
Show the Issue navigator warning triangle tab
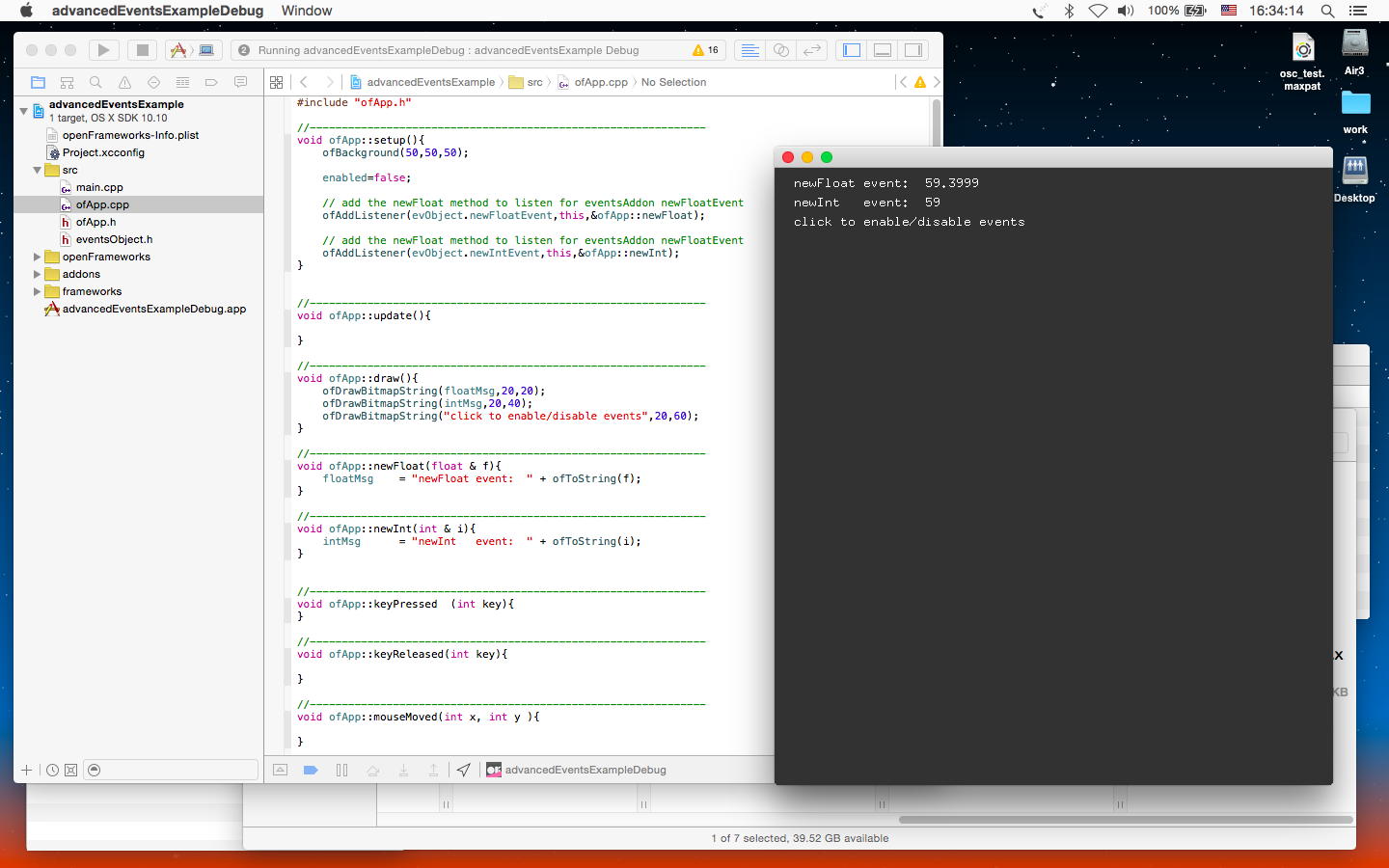point(124,83)
